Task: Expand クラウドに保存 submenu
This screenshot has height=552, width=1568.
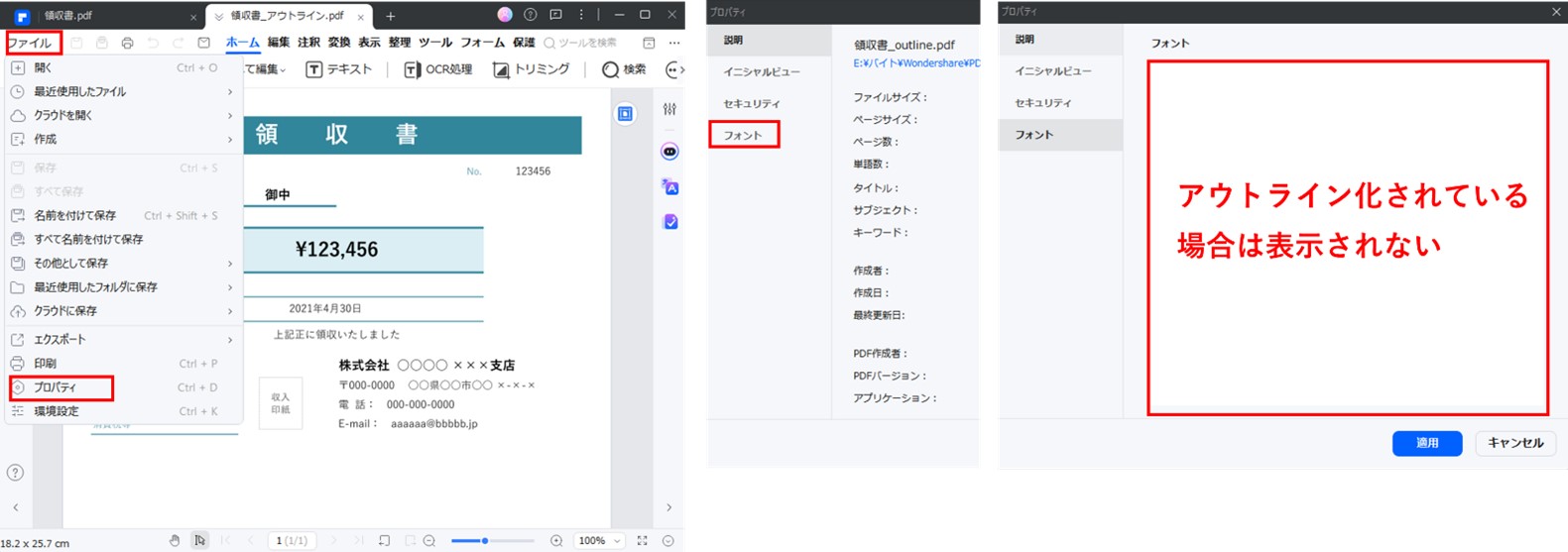Action: point(124,310)
